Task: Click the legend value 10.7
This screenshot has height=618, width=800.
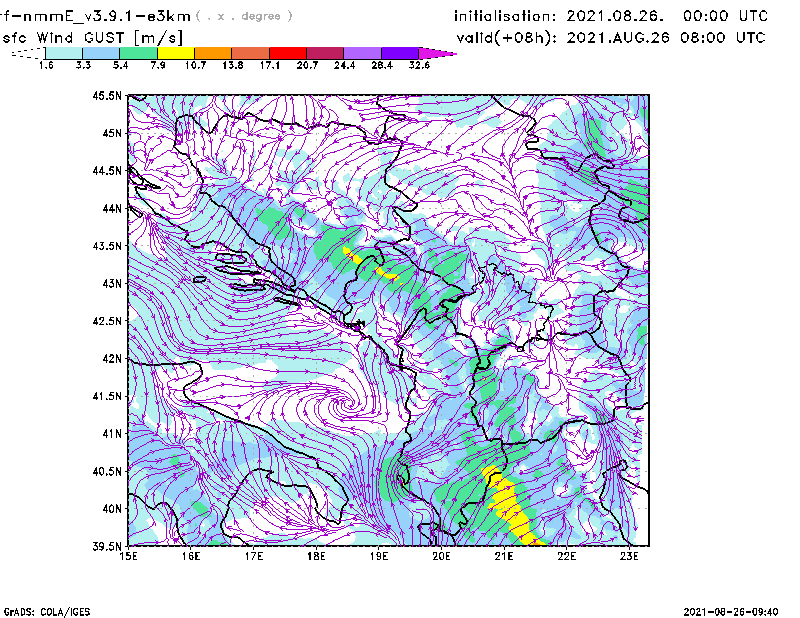Action: (195, 65)
